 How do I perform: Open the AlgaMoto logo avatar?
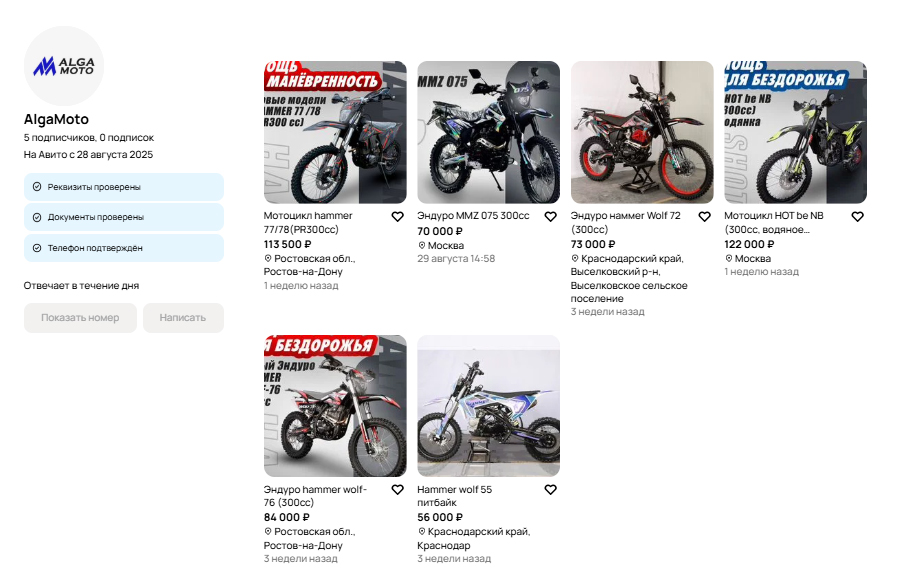point(63,66)
